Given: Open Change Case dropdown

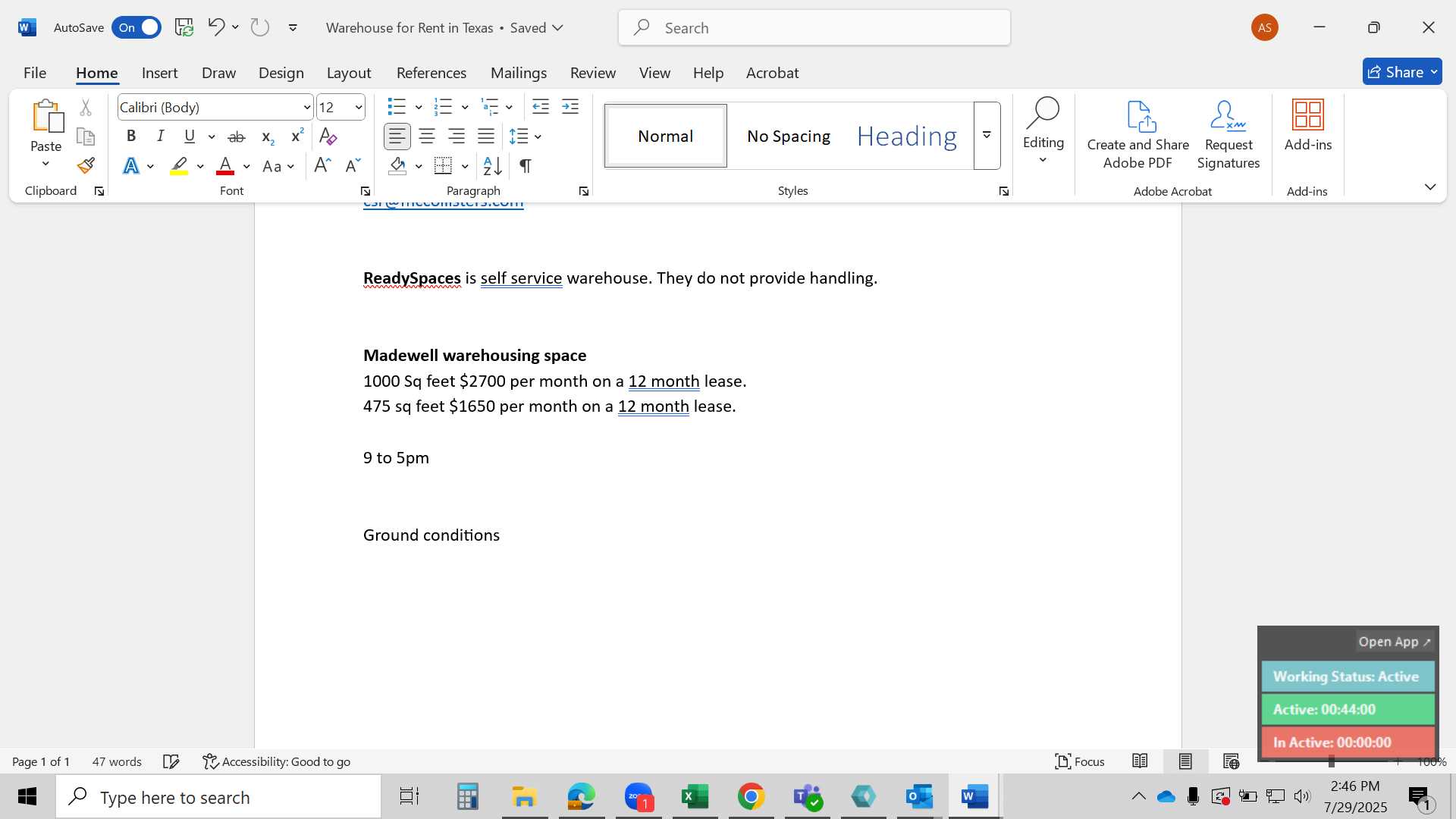Looking at the screenshot, I should click(278, 165).
